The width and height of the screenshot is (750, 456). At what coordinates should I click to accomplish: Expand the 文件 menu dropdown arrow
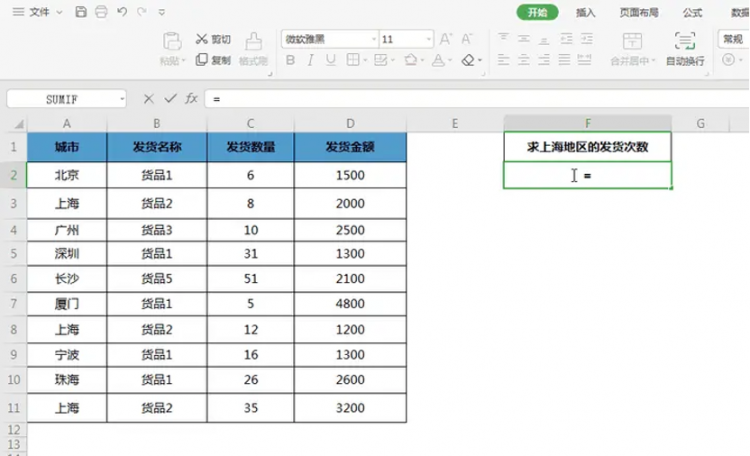[x=59, y=12]
